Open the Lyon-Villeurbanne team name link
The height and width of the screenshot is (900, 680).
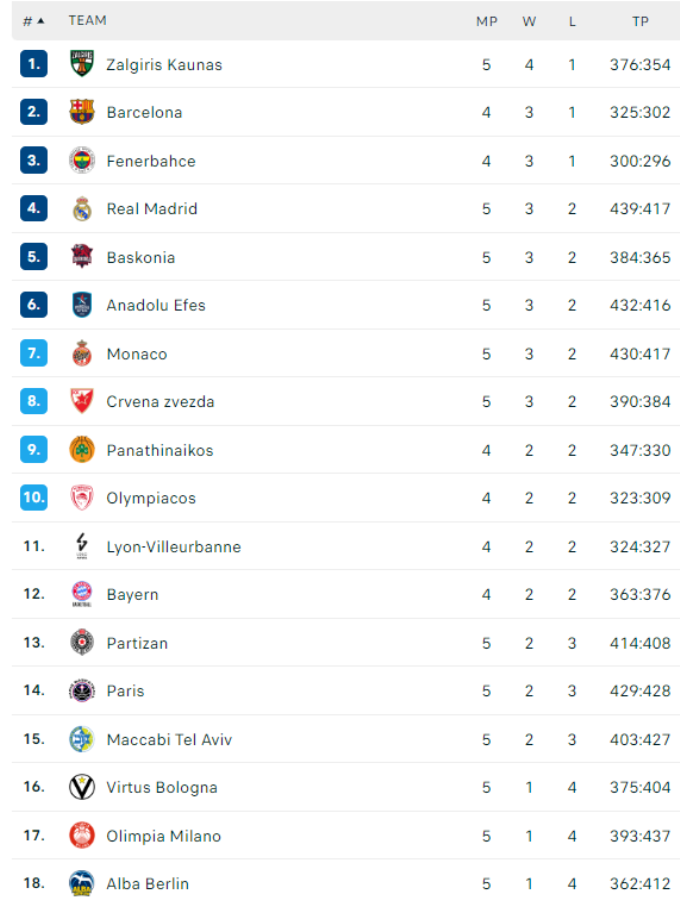click(173, 547)
